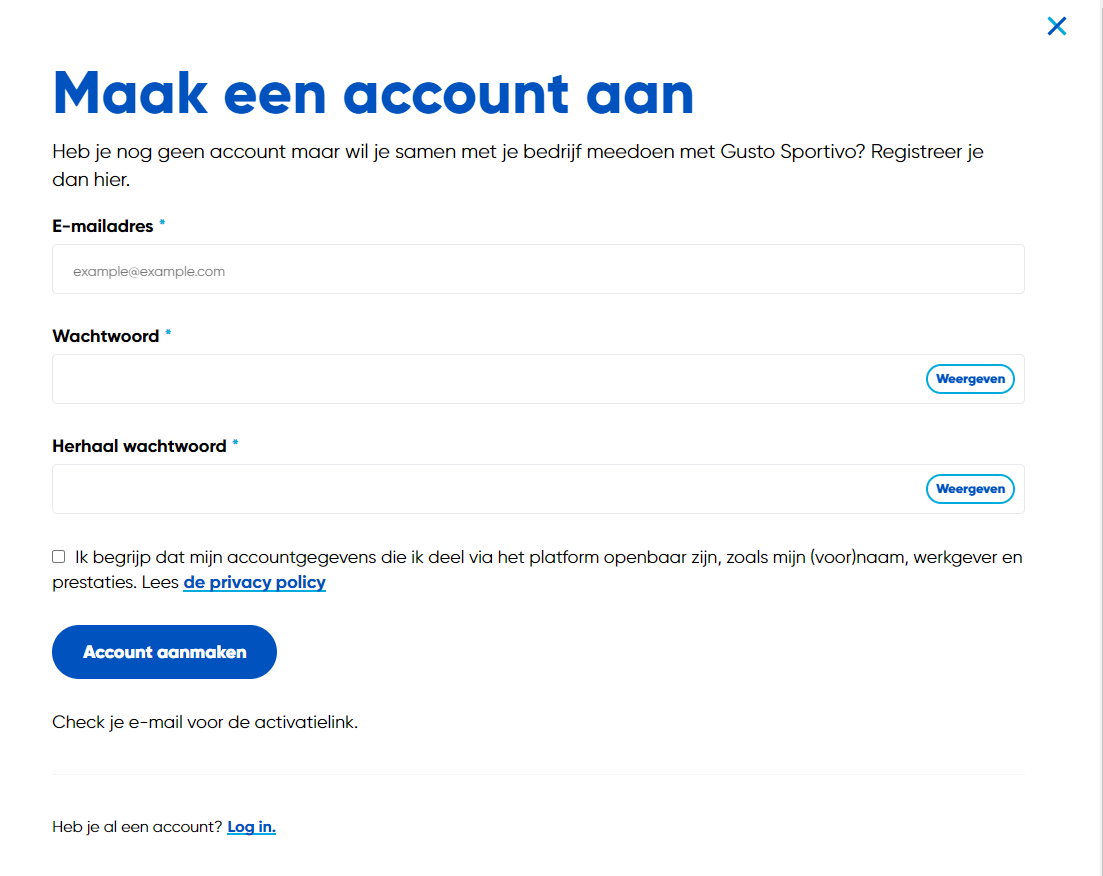
Task: Submit with the Account aanmaken button
Action: (x=165, y=652)
